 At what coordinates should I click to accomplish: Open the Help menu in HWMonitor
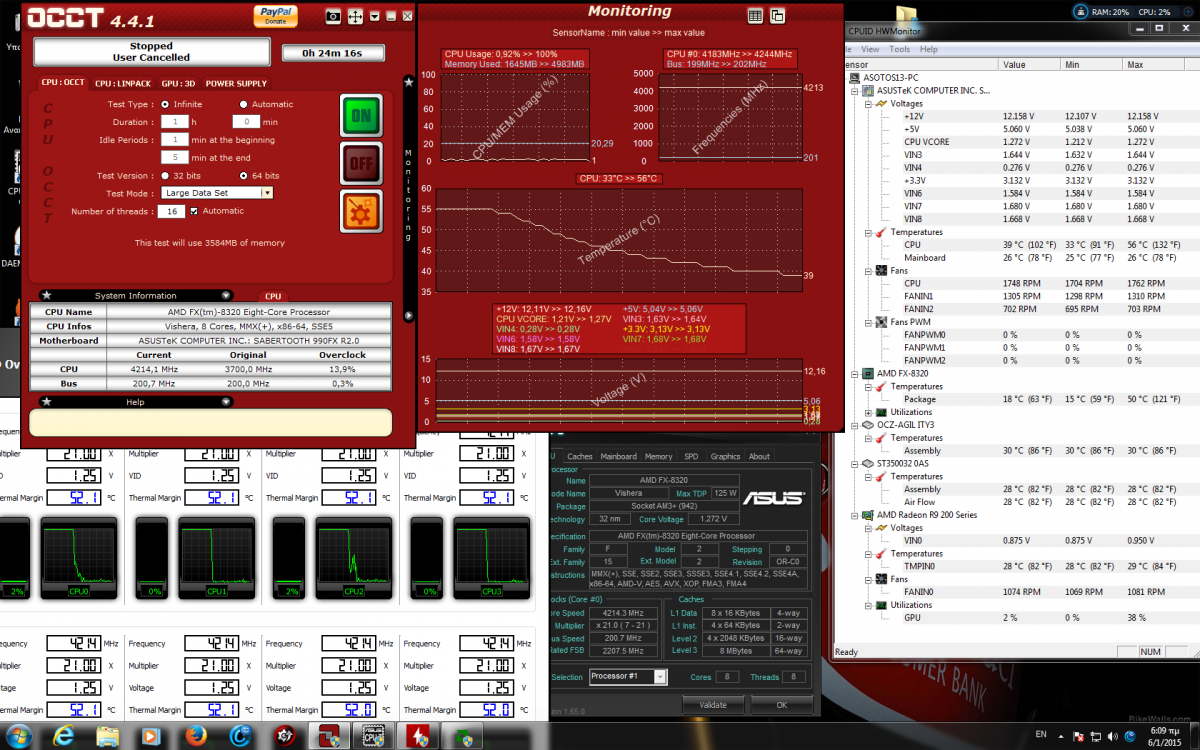(929, 49)
